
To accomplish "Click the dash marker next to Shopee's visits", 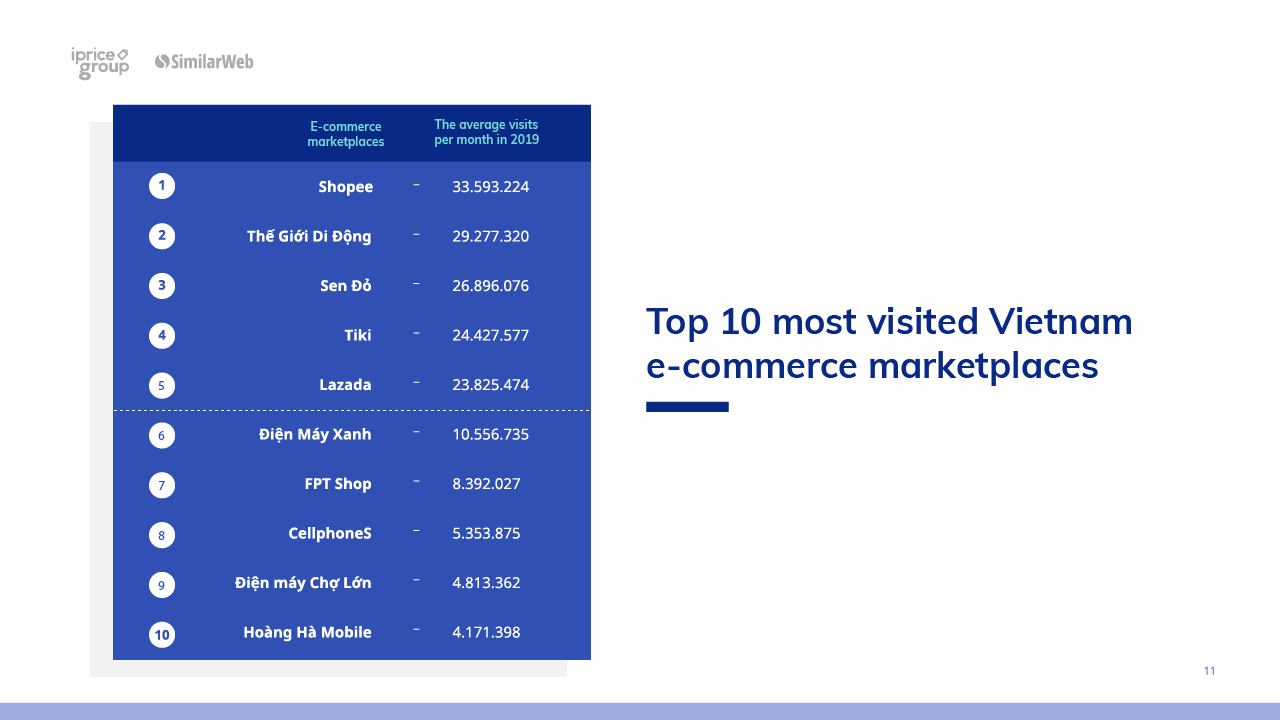I will pyautogui.click(x=416, y=184).
